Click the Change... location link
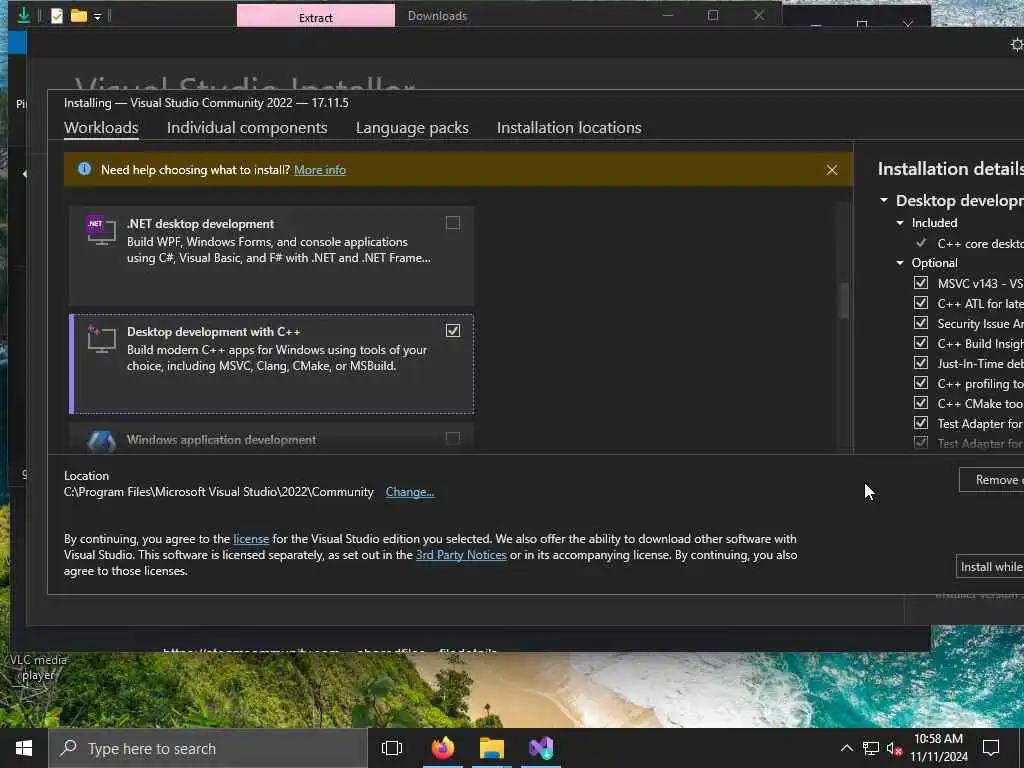The image size is (1024, 768). pyautogui.click(x=409, y=492)
